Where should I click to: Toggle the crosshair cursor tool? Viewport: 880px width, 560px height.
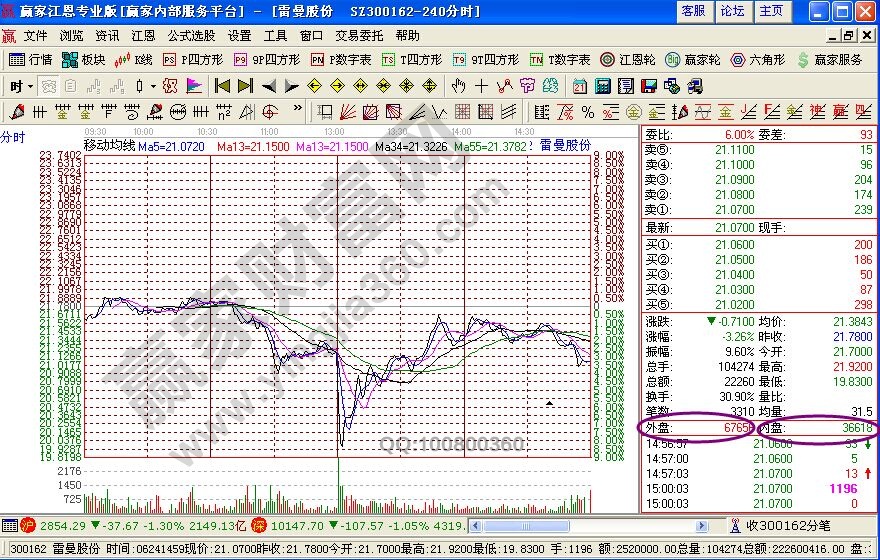(x=482, y=86)
